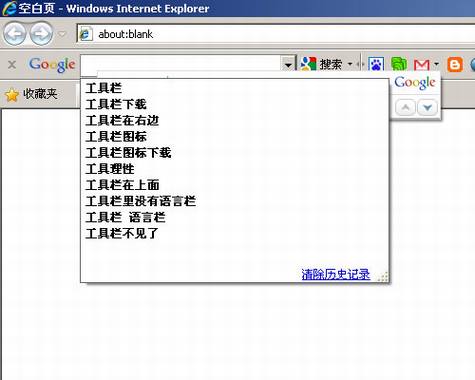Select suggestion 工具栏里没有语言栏
Viewport: 475px width, 380px height.
[235, 201]
